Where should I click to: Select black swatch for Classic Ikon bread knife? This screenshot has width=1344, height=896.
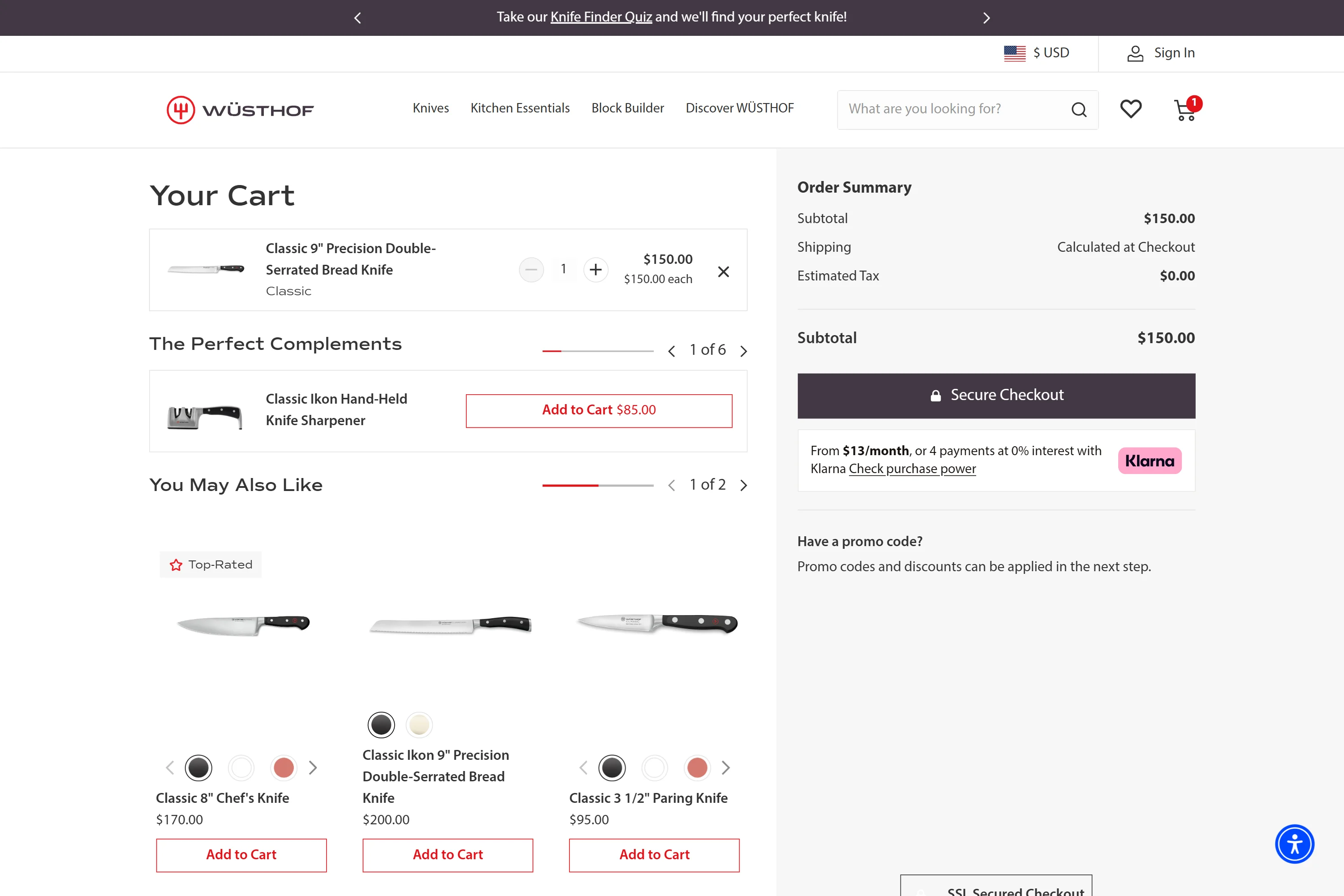click(x=381, y=724)
